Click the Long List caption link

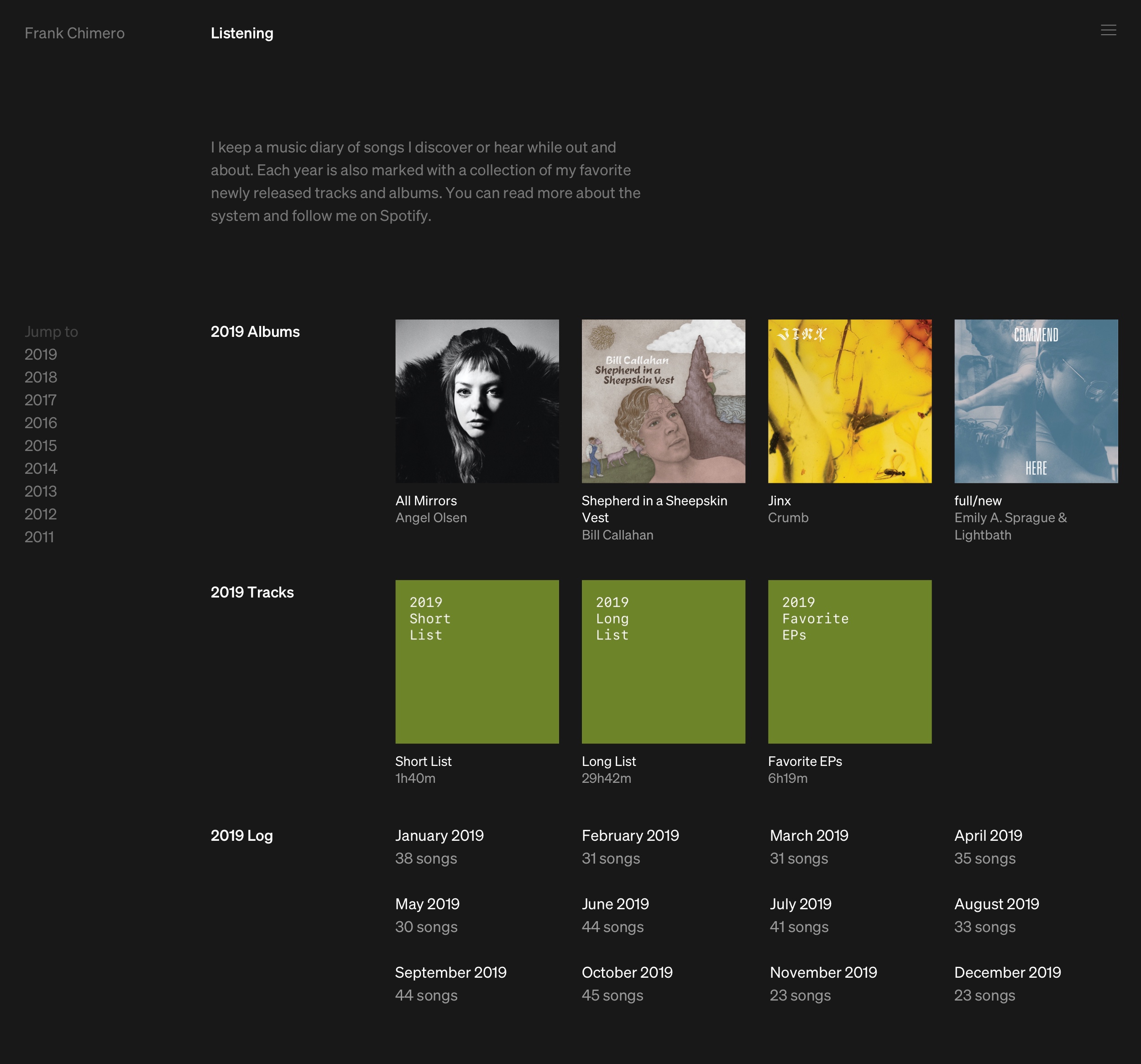[x=609, y=761]
